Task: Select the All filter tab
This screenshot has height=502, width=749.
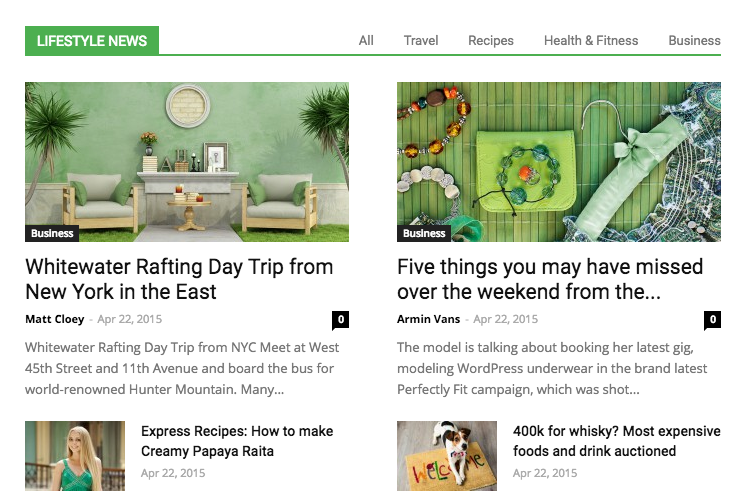Action: point(366,41)
